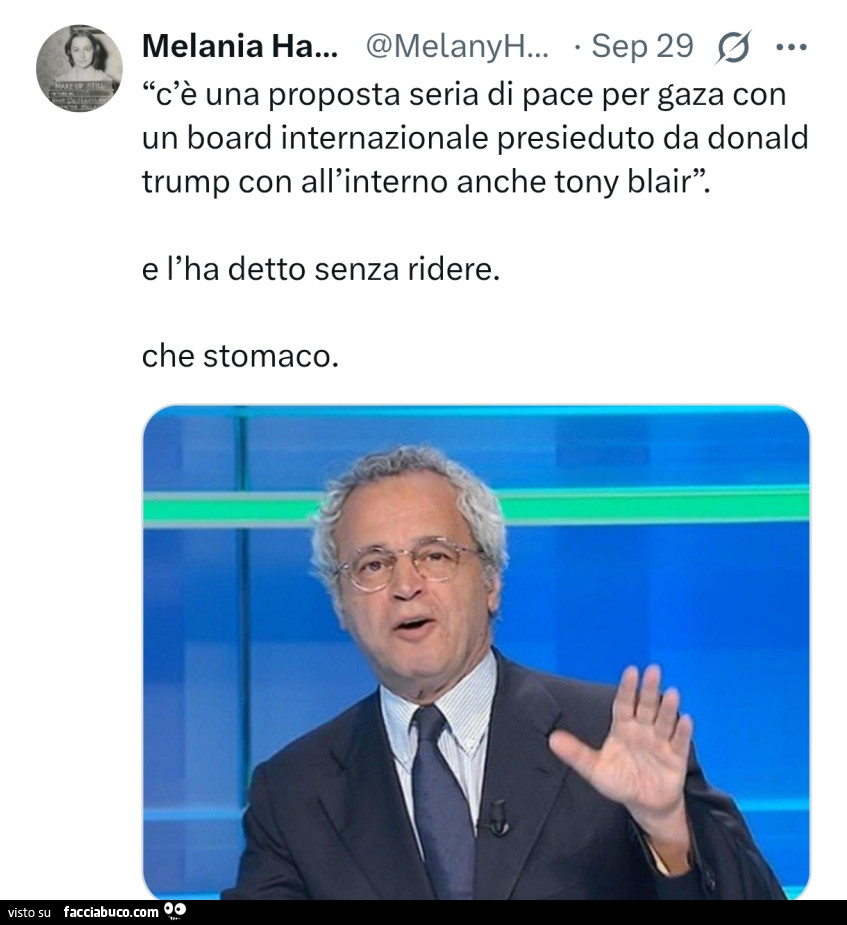This screenshot has height=925, width=847.
Task: Click the "visto su" label in the footer
Action: click(x=29, y=913)
